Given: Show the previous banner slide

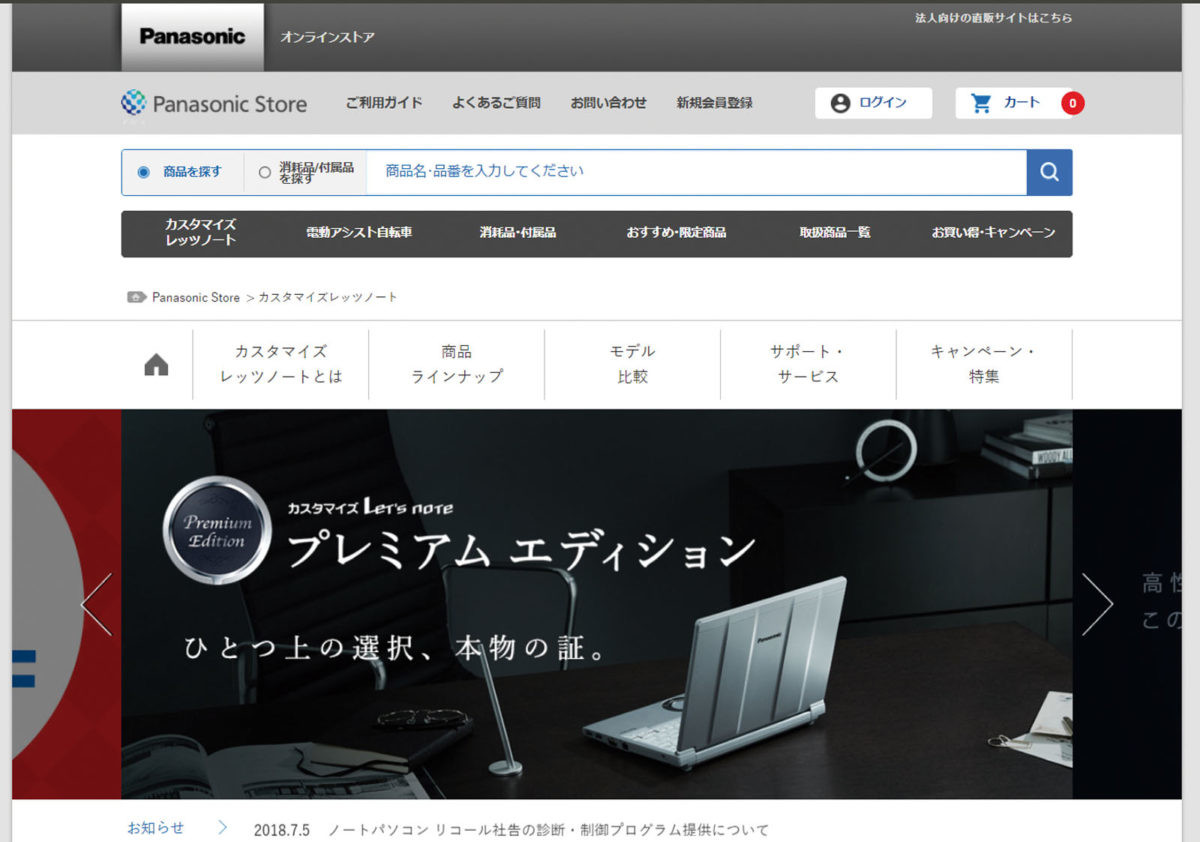Looking at the screenshot, I should (x=96, y=604).
